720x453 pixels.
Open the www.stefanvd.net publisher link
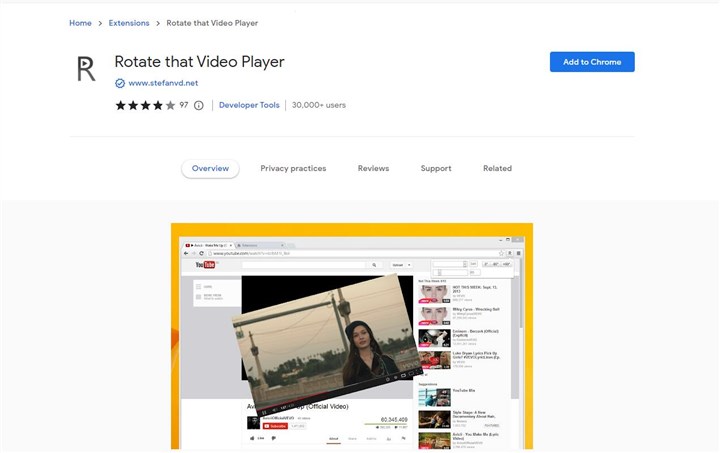[x=163, y=83]
